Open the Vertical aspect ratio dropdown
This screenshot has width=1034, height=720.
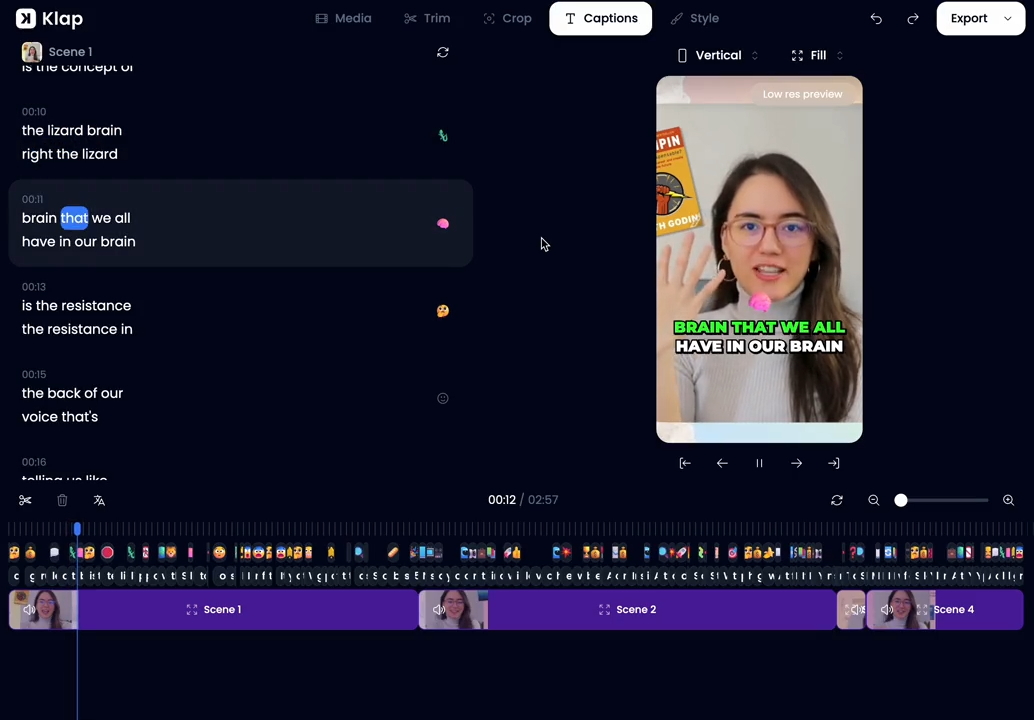[x=718, y=56]
